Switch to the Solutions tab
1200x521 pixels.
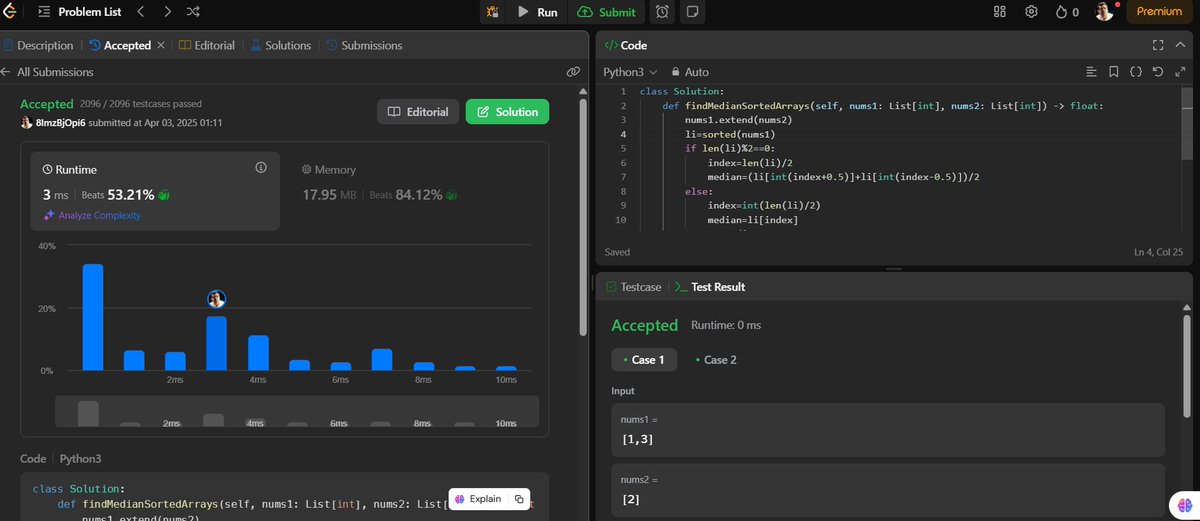coord(281,45)
